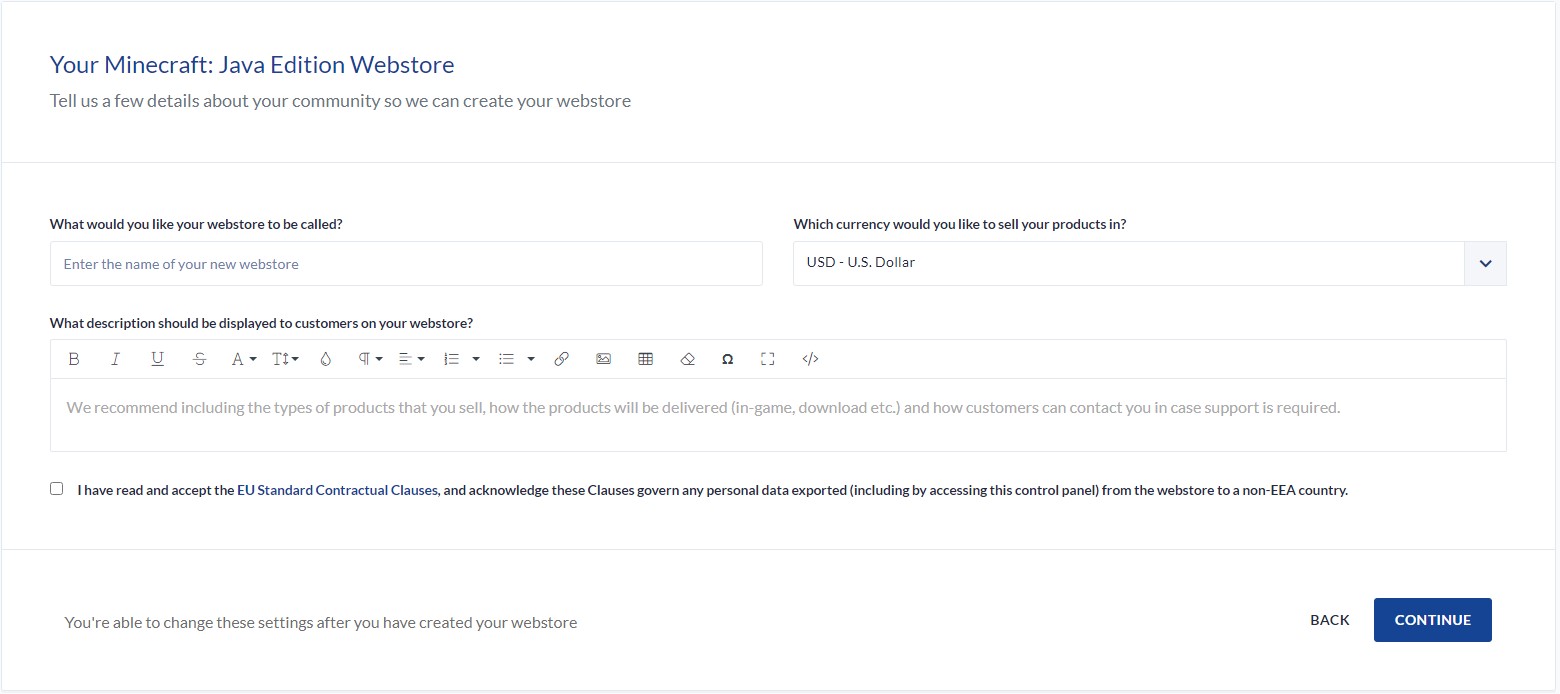The image size is (1560, 694).
Task: Switch editor to code view
Action: pyautogui.click(x=810, y=359)
